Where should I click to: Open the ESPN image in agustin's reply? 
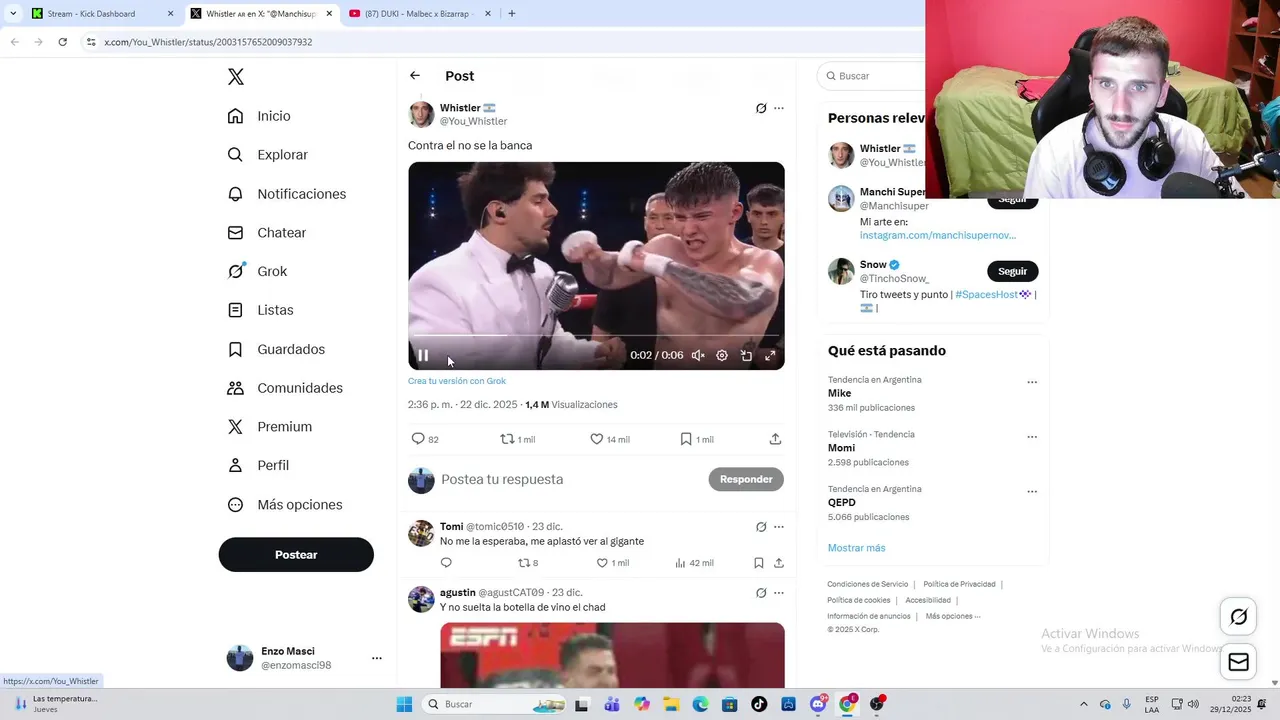(x=612, y=655)
